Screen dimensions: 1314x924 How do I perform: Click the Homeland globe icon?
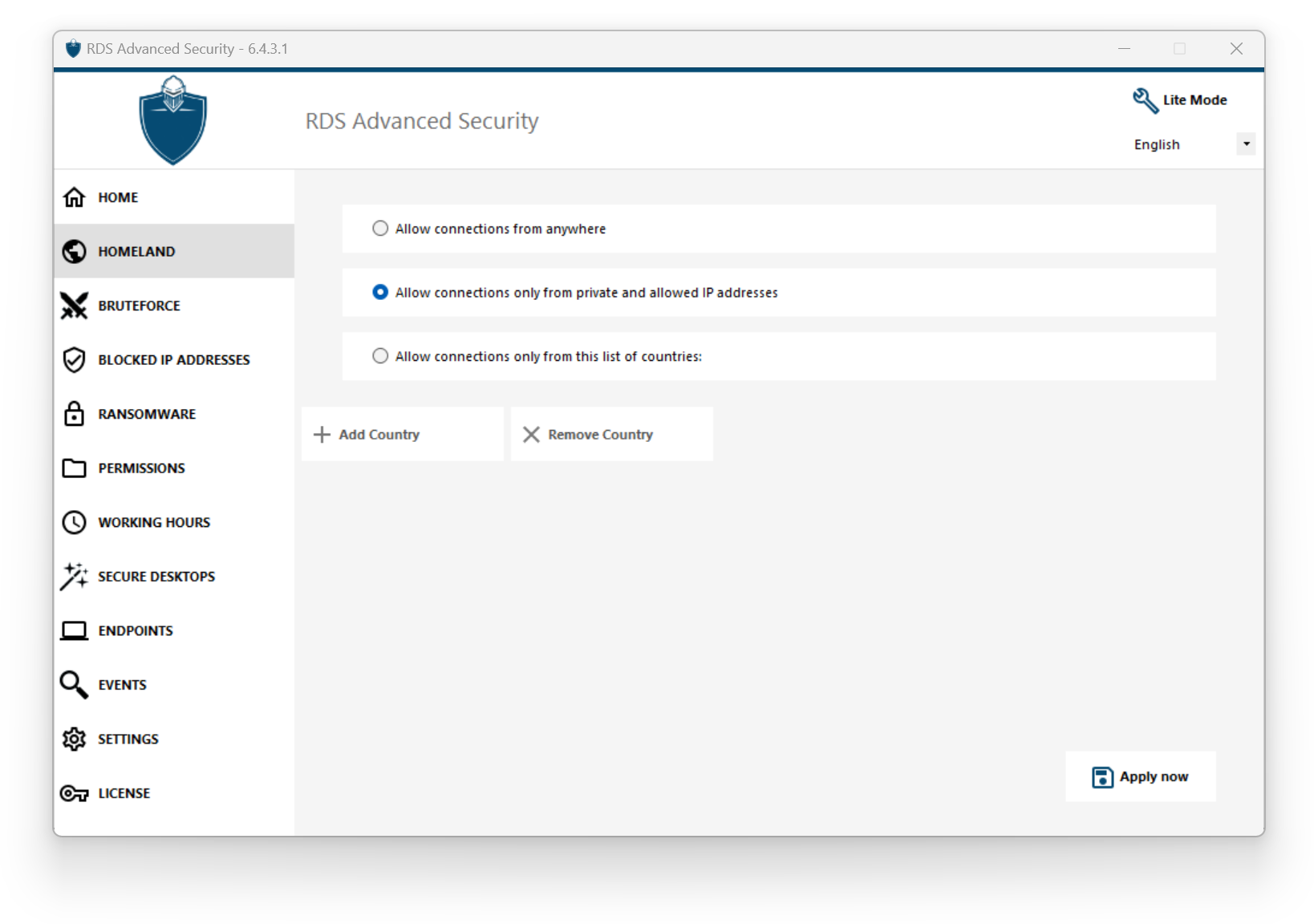[74, 251]
